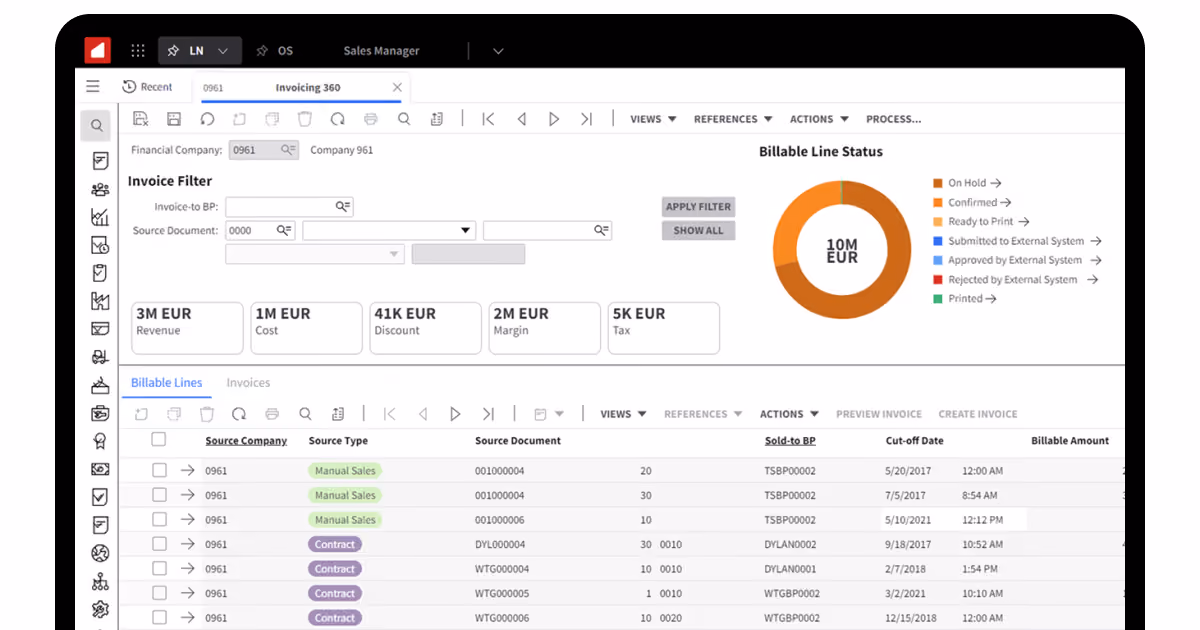
Task: Check row for document WTG000004
Action: point(159,568)
